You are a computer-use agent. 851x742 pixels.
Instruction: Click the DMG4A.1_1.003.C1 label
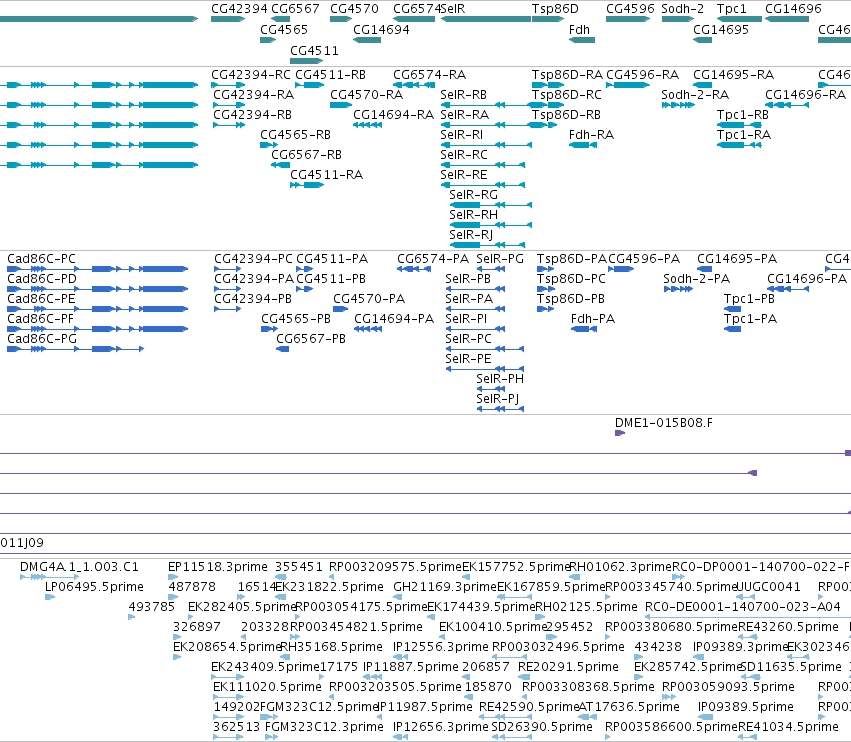point(79,567)
